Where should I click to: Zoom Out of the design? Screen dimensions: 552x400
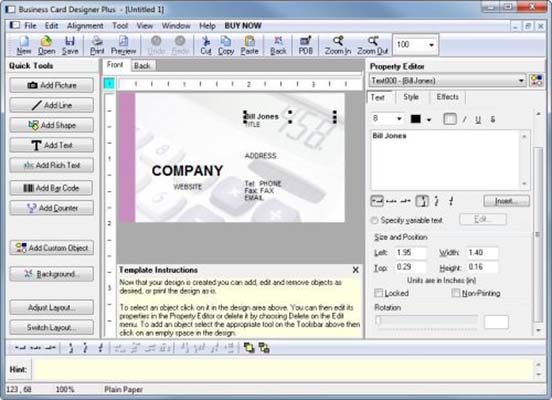372,45
